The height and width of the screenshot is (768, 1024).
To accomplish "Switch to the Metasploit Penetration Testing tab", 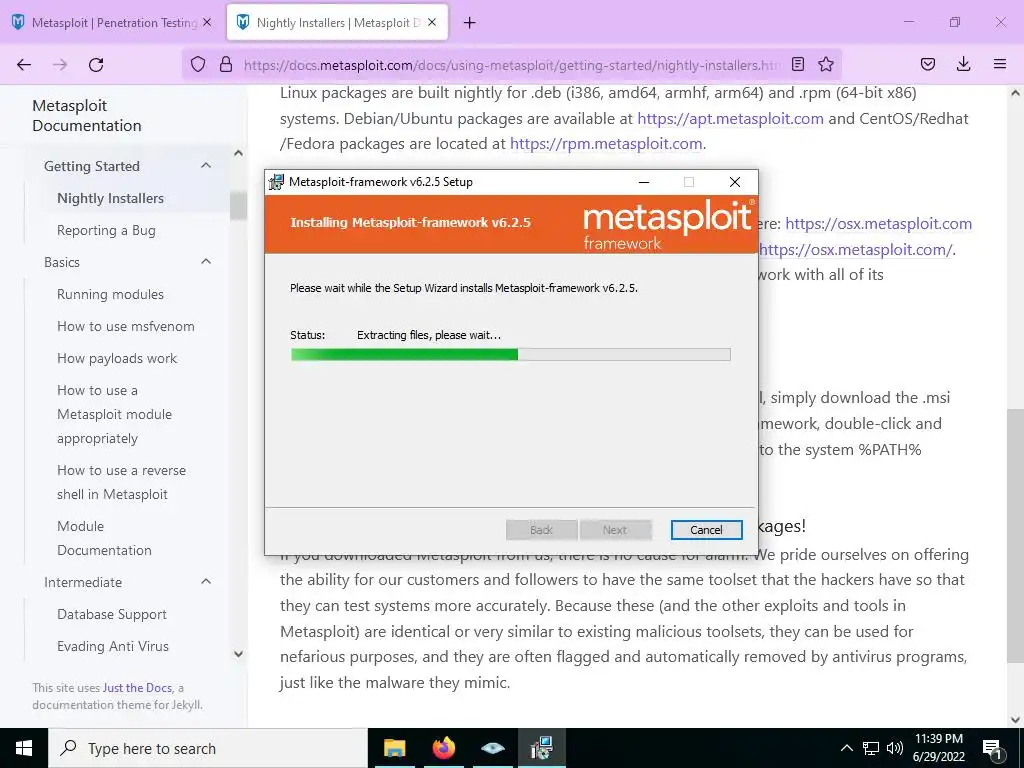I will [112, 23].
